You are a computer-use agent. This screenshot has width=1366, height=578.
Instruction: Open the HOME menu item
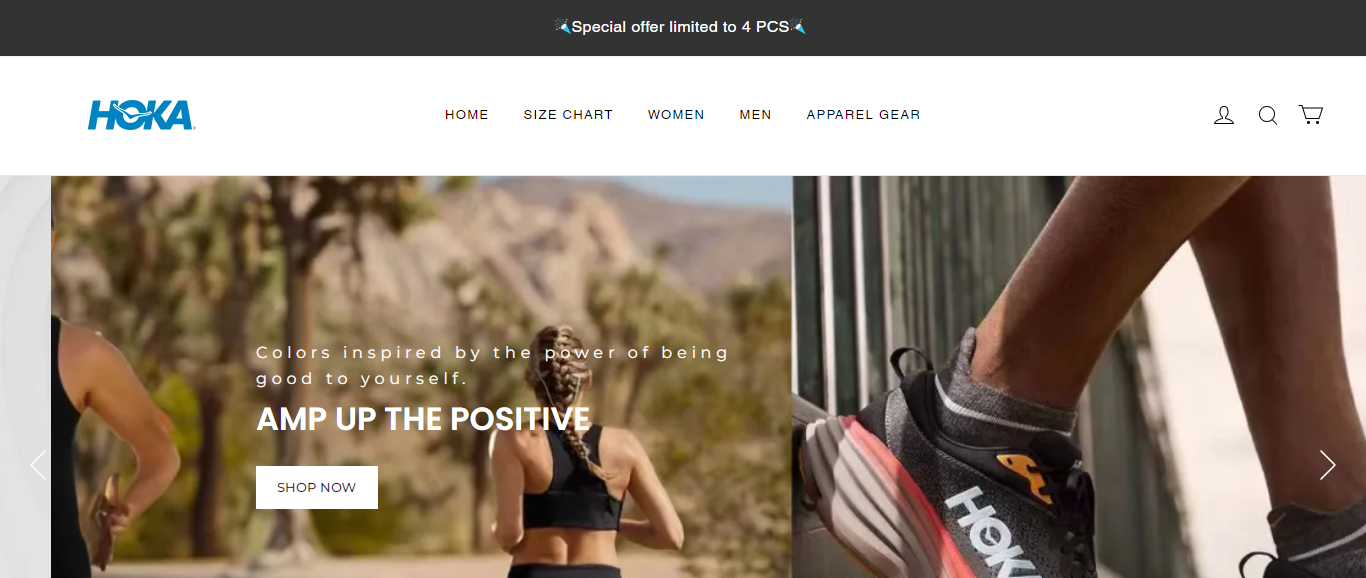point(467,115)
